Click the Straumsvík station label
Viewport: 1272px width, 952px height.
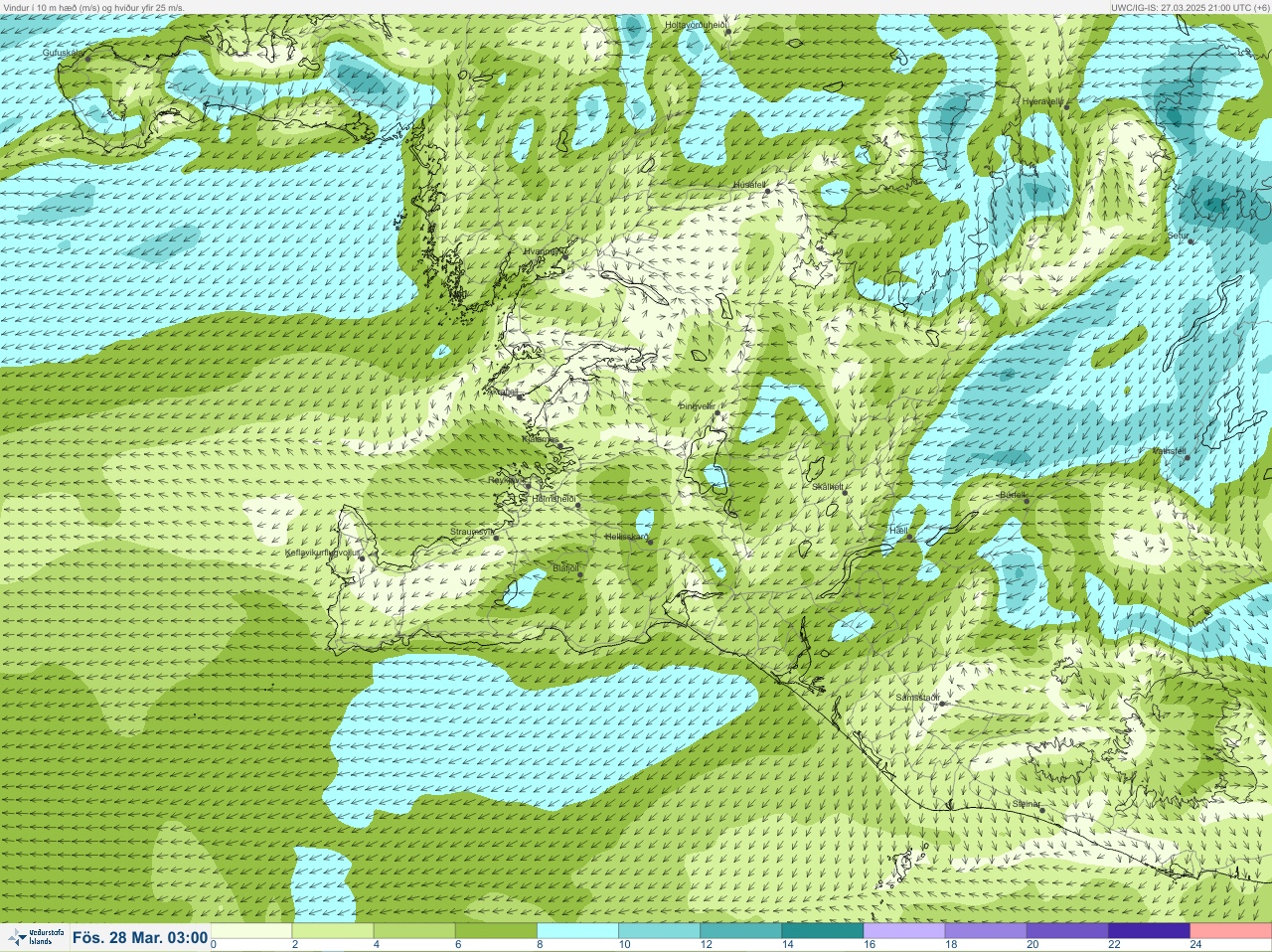(x=472, y=532)
